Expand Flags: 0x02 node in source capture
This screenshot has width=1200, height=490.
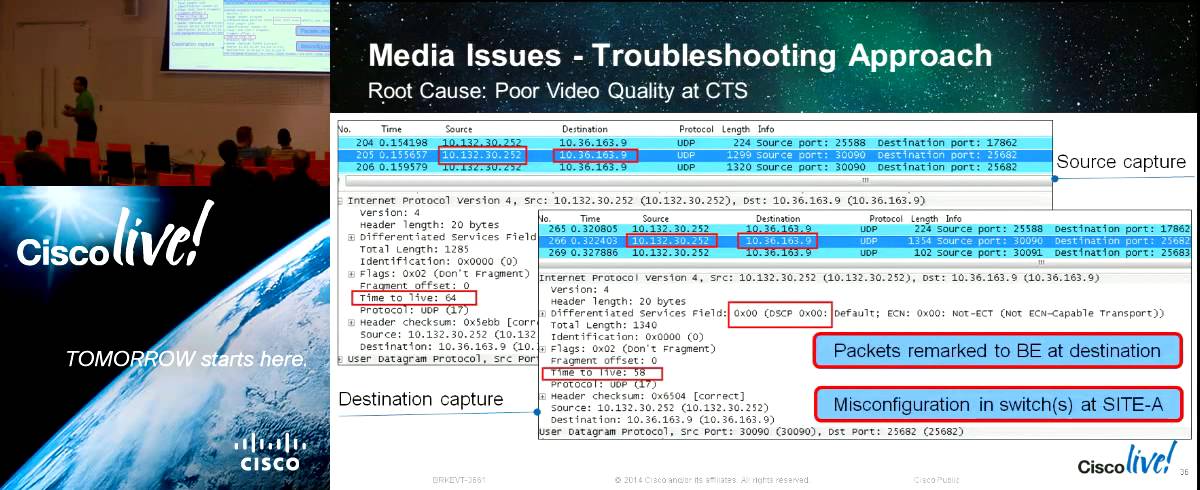[350, 273]
